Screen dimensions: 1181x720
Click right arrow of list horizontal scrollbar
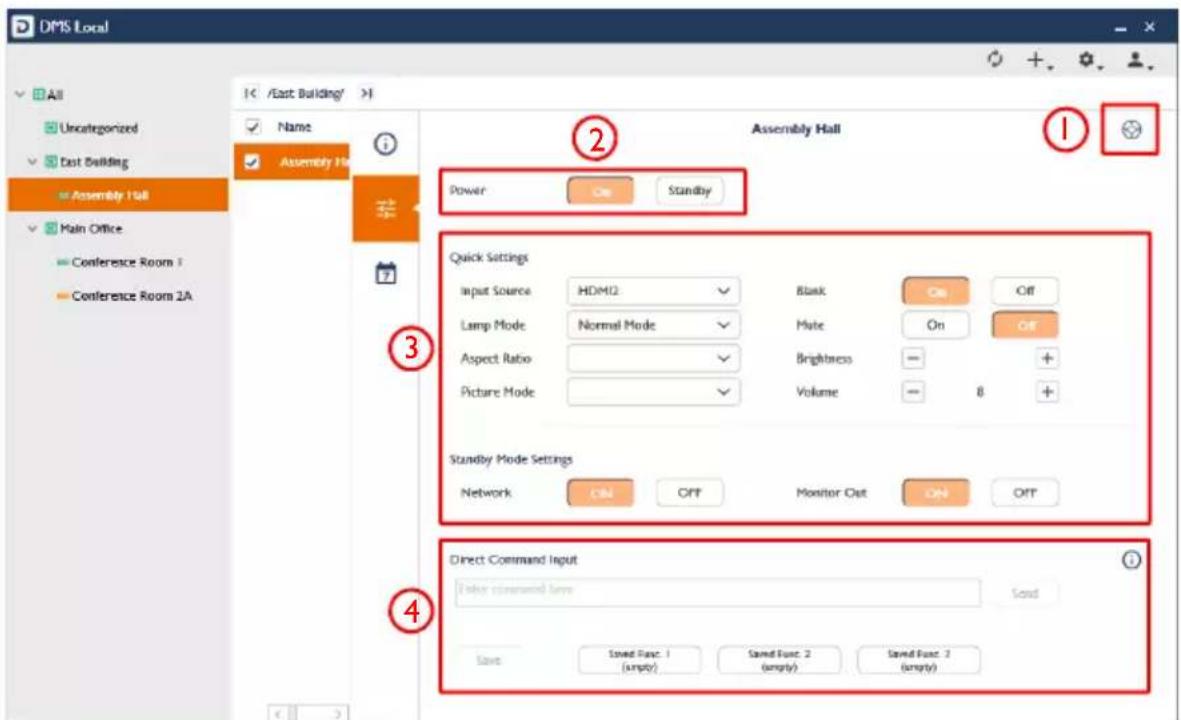click(x=338, y=712)
